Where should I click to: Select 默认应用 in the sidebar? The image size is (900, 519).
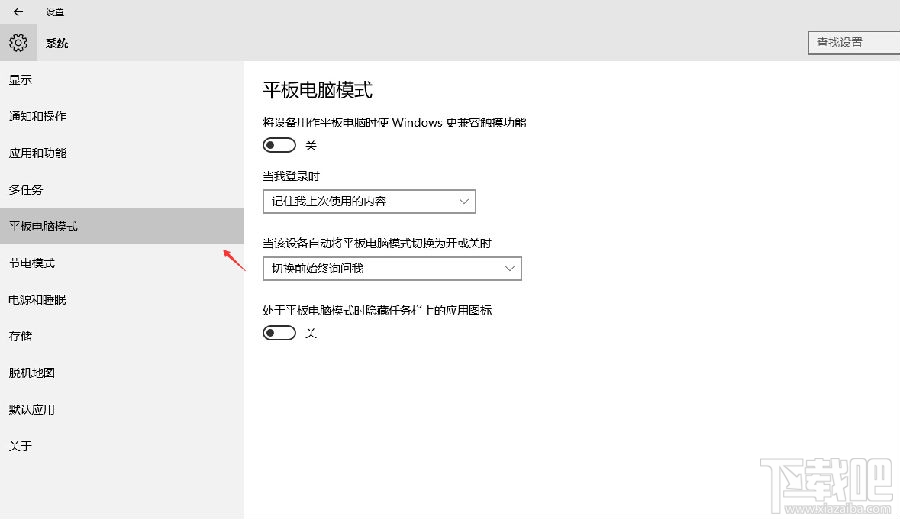point(122,409)
